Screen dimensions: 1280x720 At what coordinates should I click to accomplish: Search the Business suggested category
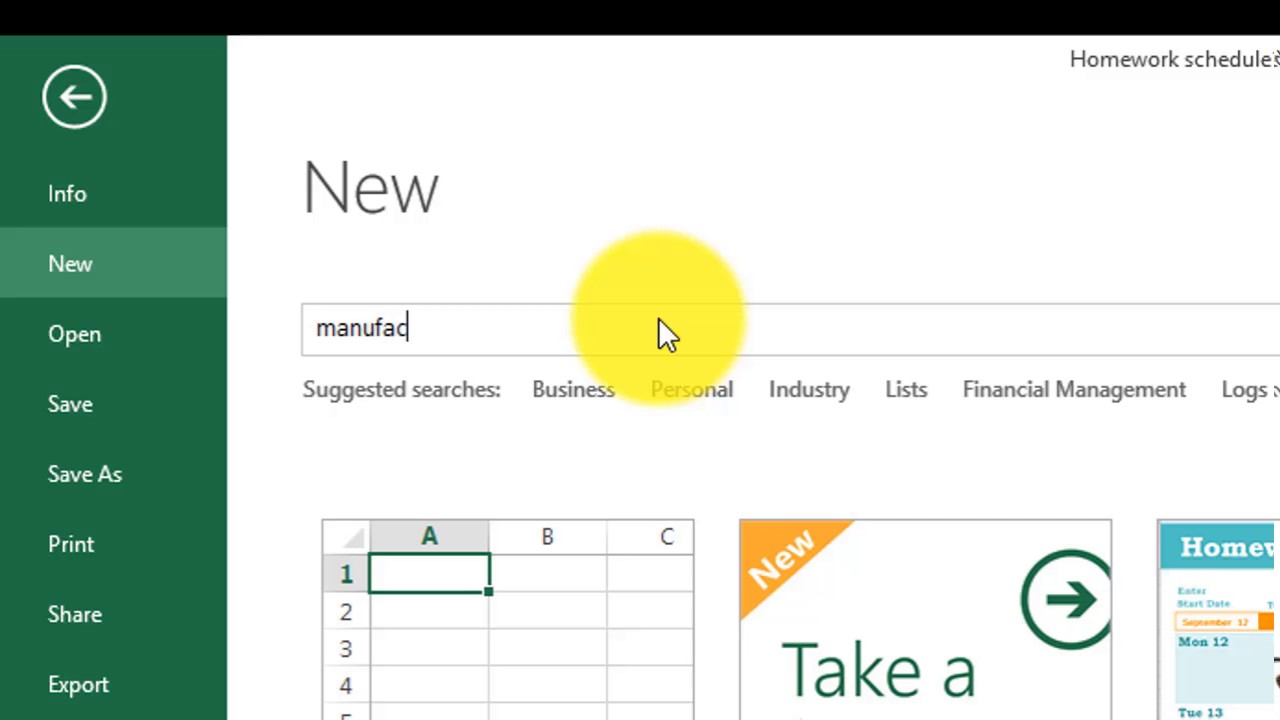pyautogui.click(x=573, y=390)
